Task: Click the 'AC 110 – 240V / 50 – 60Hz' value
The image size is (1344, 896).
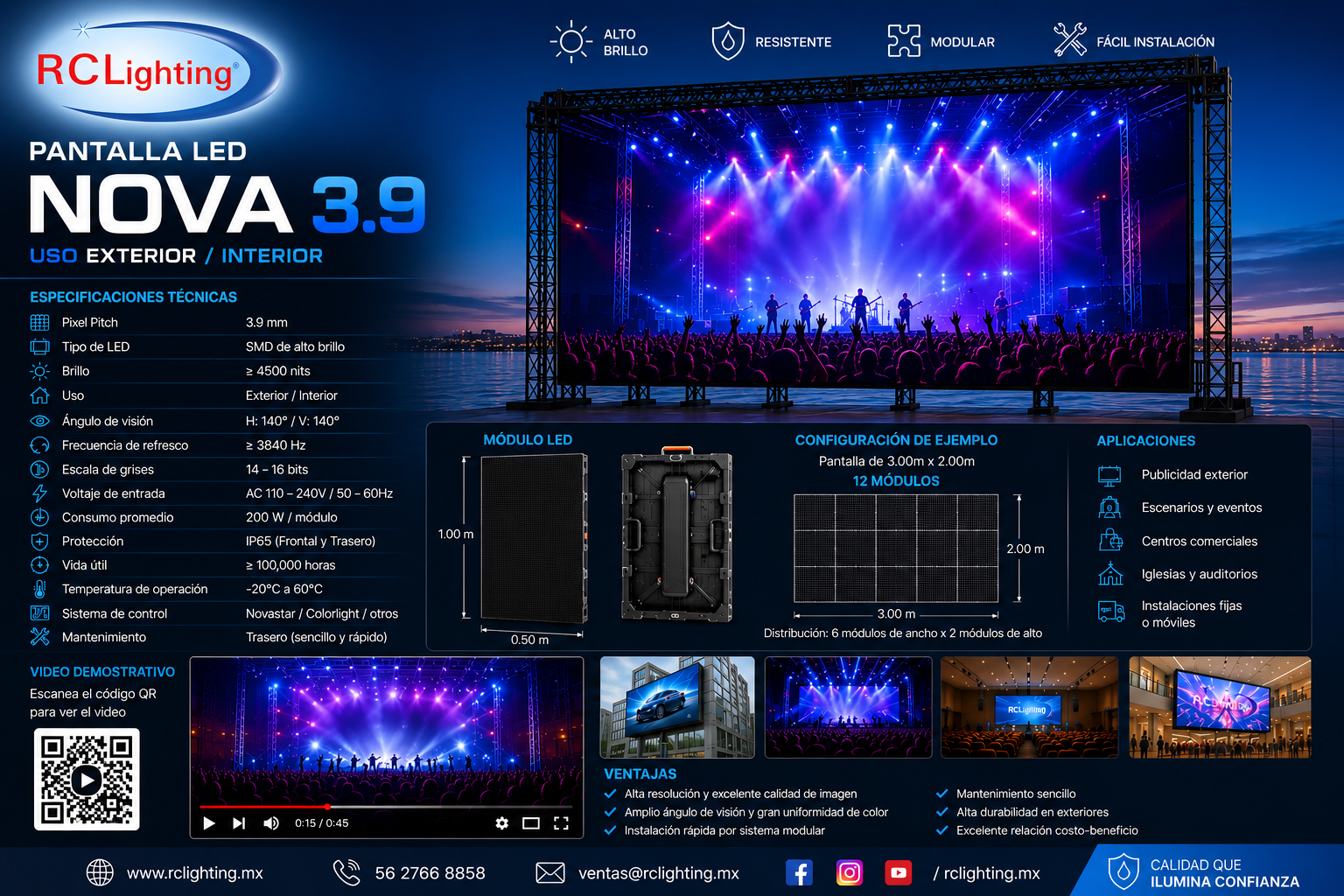Action: [x=319, y=493]
